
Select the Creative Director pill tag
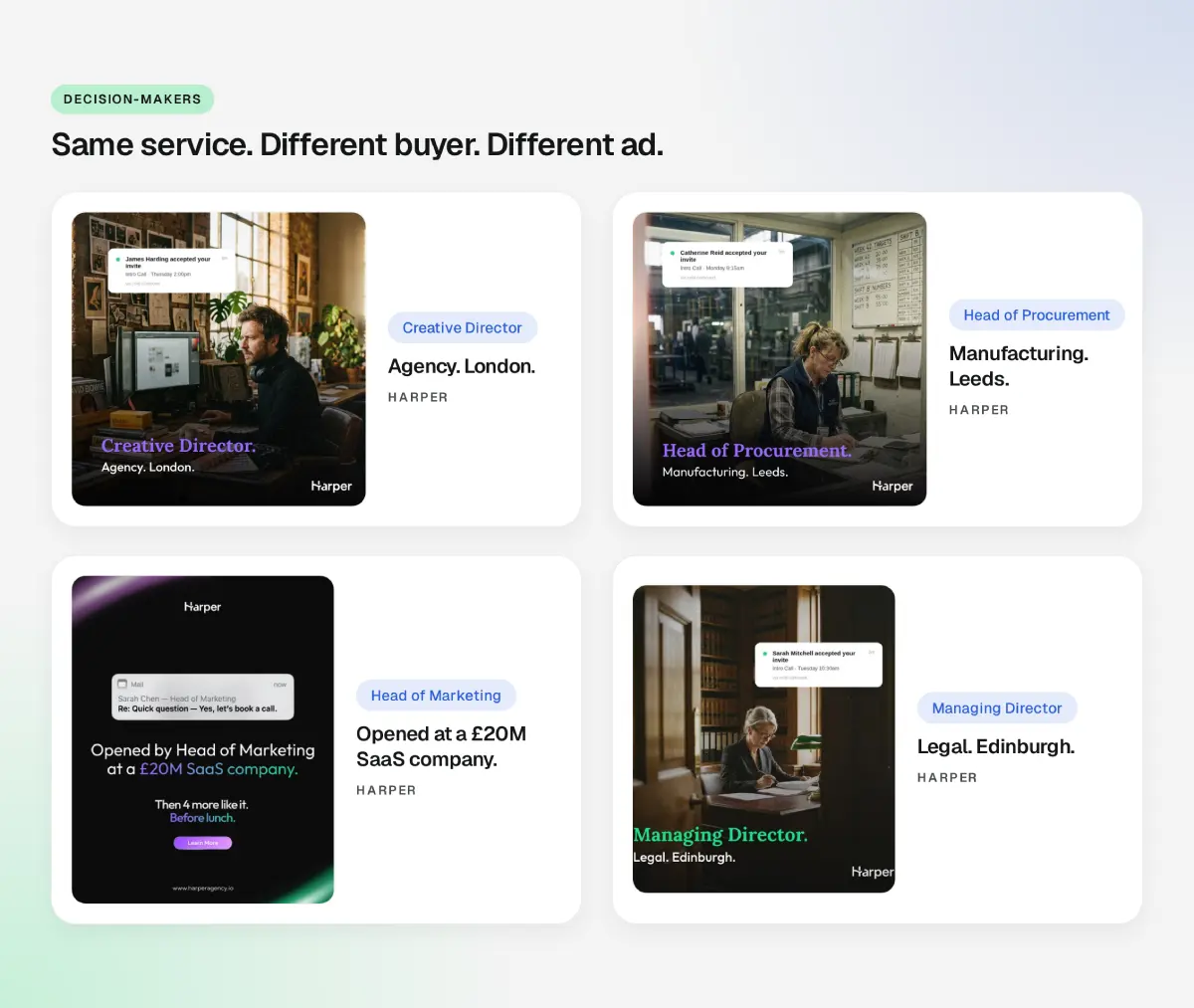point(463,327)
